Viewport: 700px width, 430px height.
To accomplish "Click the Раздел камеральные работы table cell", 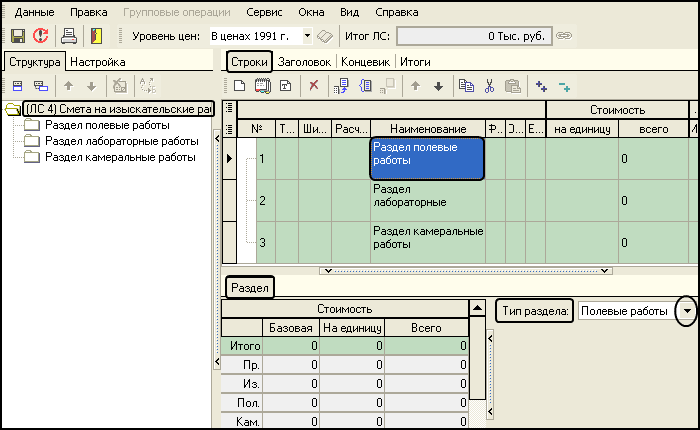I will [x=427, y=237].
